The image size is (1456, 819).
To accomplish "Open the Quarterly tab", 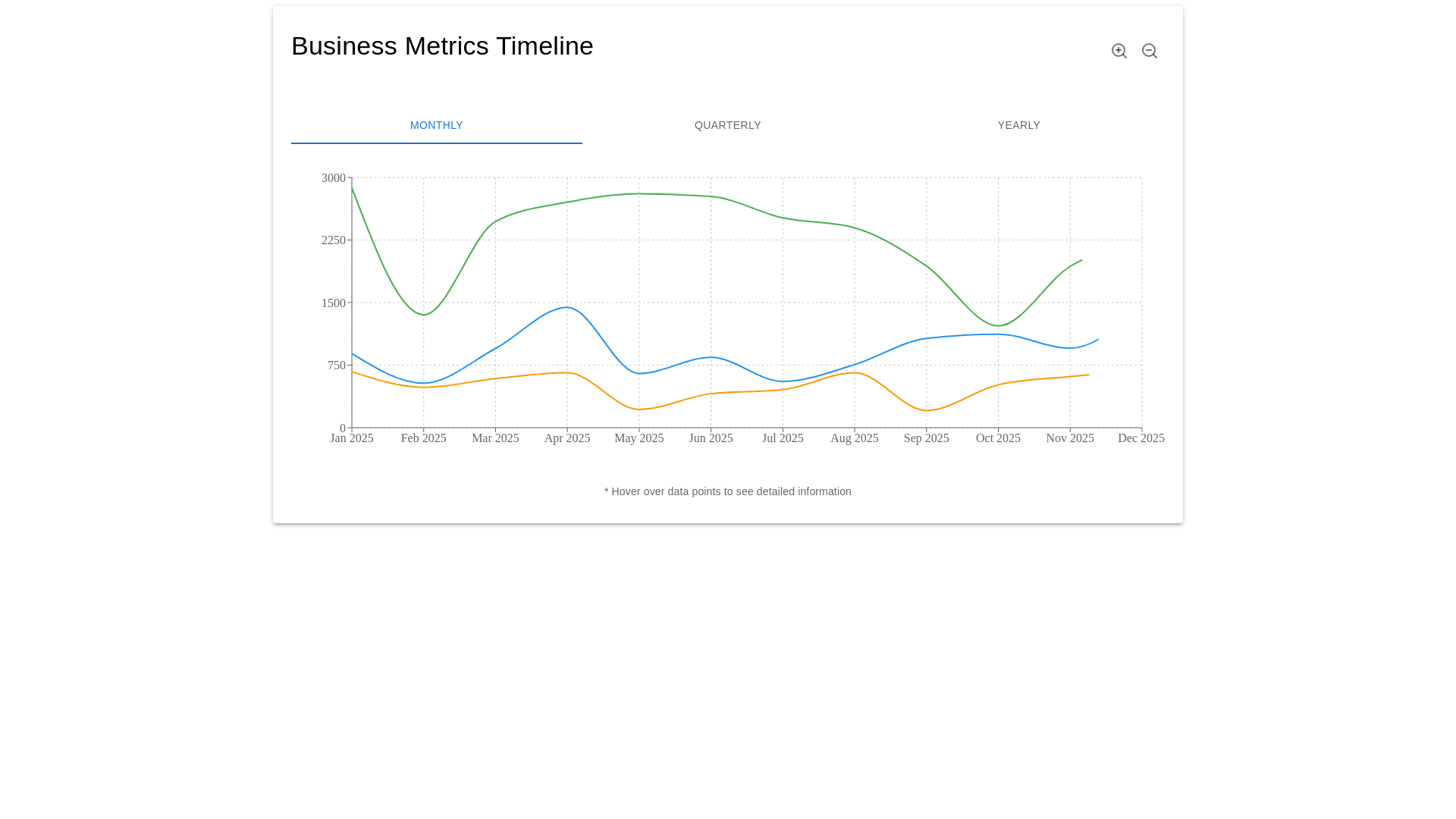I will point(727,125).
